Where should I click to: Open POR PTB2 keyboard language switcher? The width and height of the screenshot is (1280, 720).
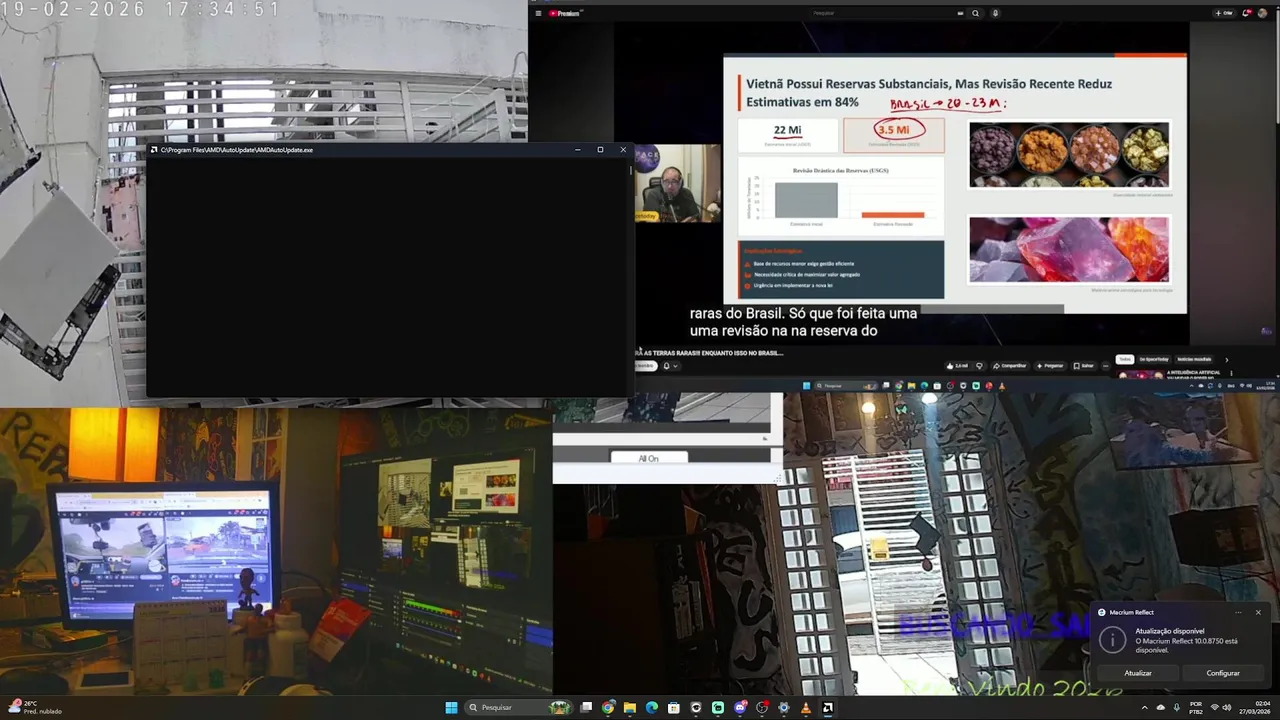pyautogui.click(x=1195, y=708)
